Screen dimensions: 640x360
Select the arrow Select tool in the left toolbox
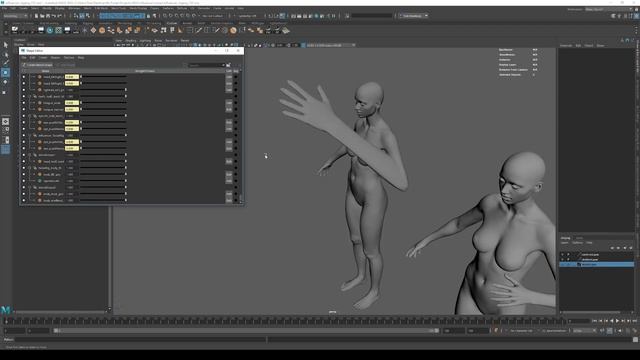pyautogui.click(x=5, y=45)
